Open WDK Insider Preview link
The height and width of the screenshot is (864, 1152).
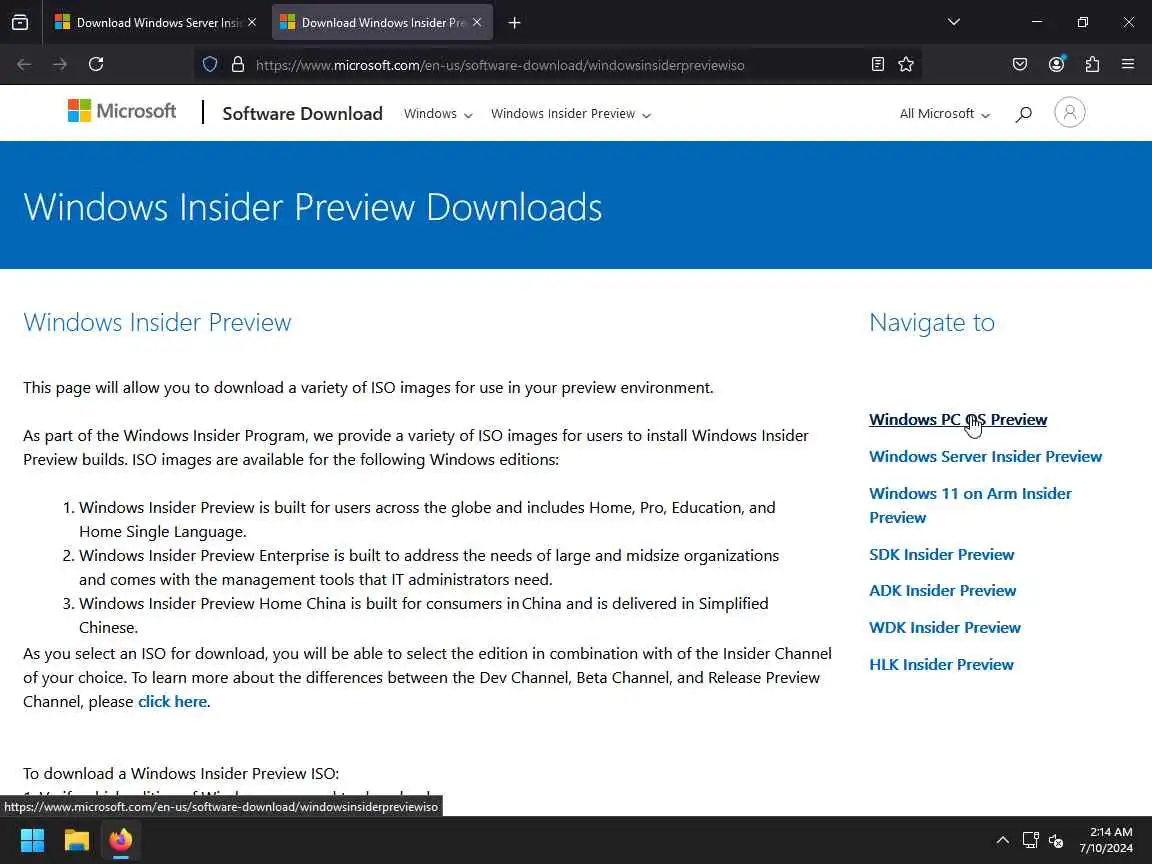click(945, 627)
